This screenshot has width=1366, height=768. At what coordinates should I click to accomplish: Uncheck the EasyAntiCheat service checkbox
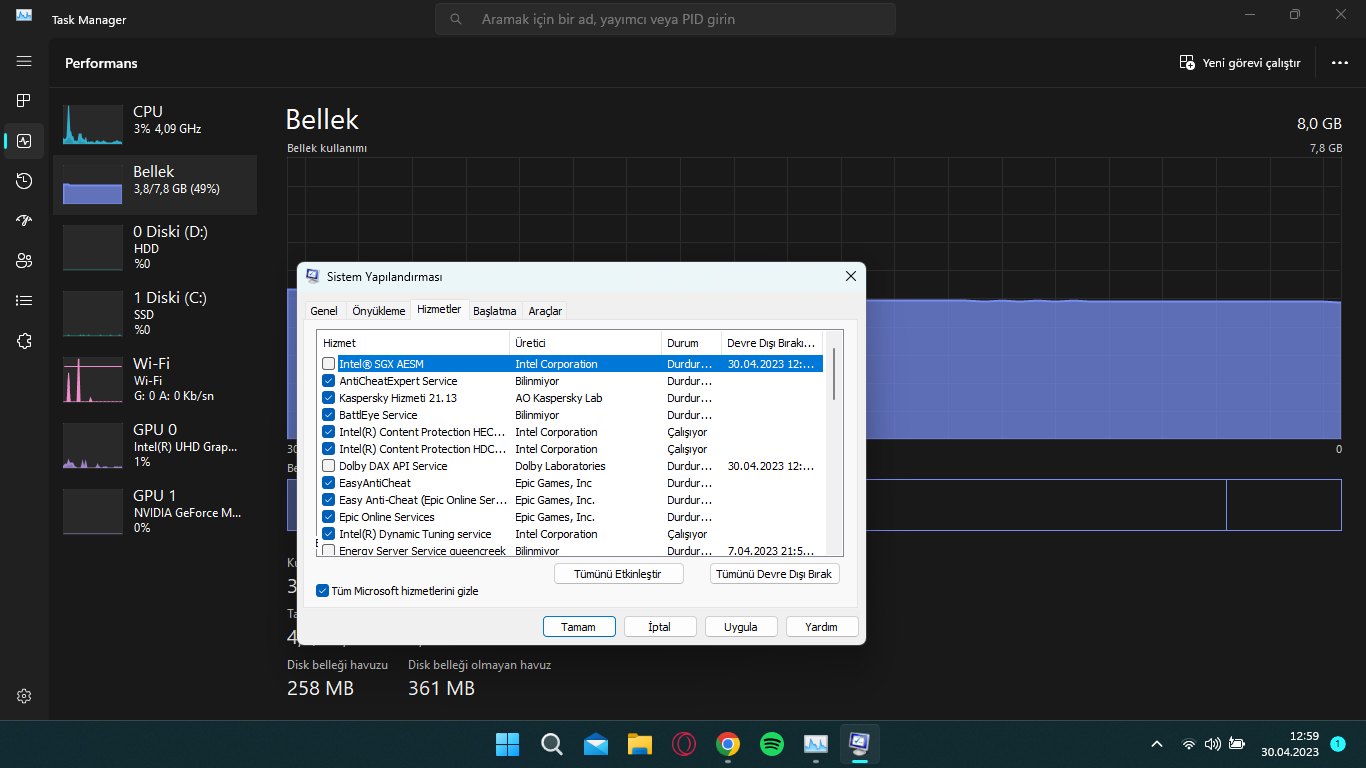coord(328,483)
